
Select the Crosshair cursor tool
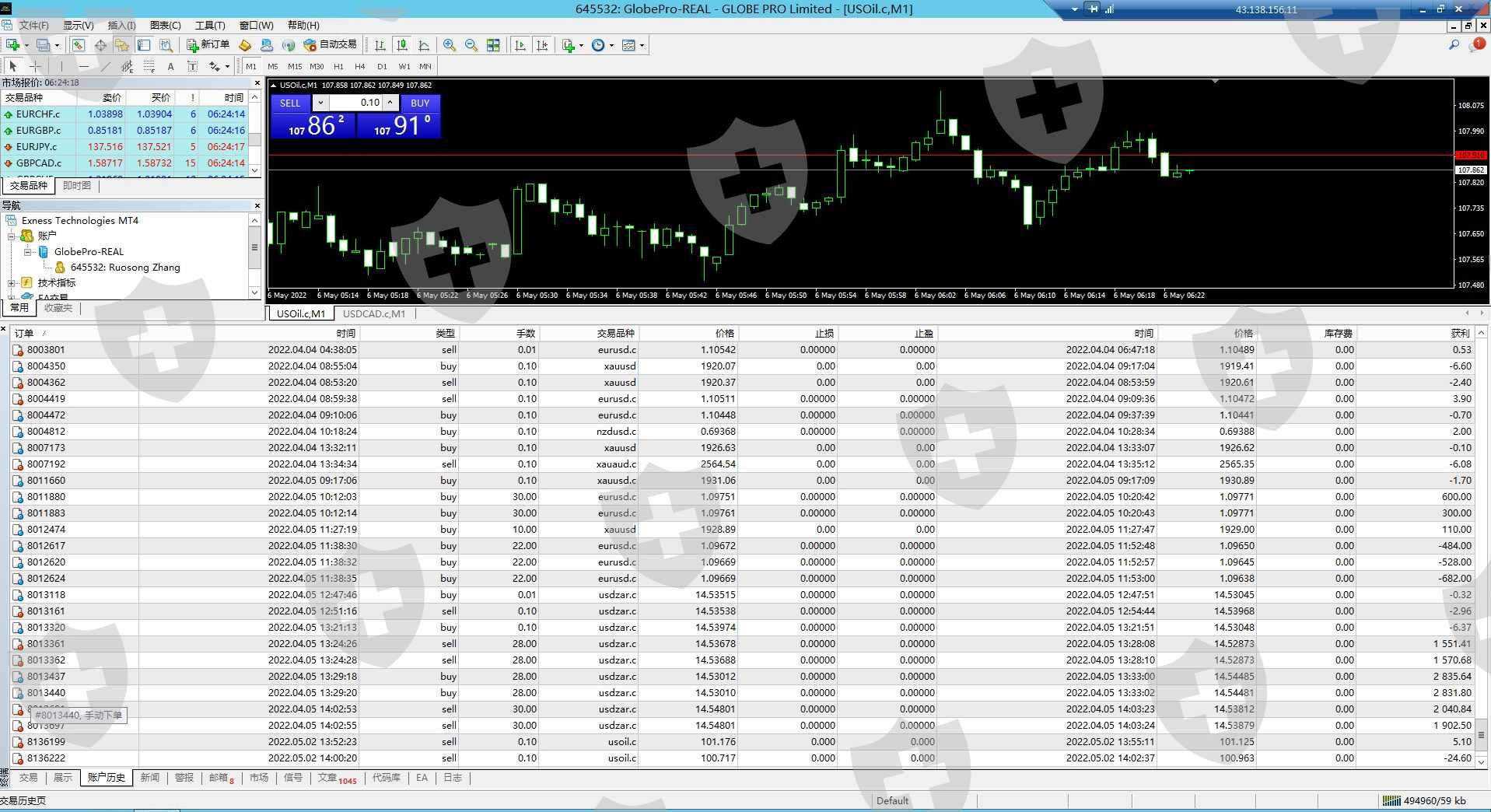point(35,67)
